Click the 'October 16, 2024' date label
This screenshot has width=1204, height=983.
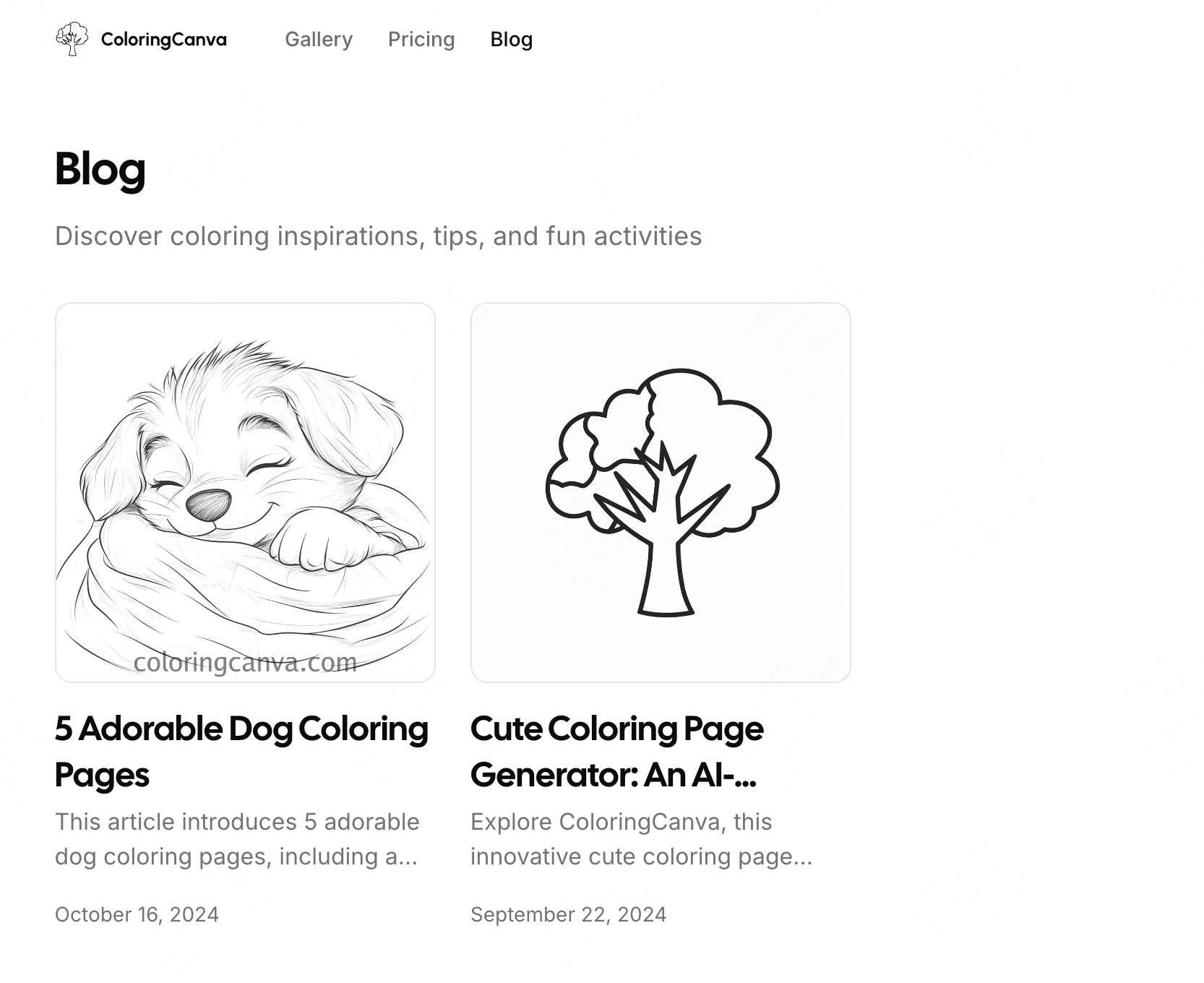(137, 914)
